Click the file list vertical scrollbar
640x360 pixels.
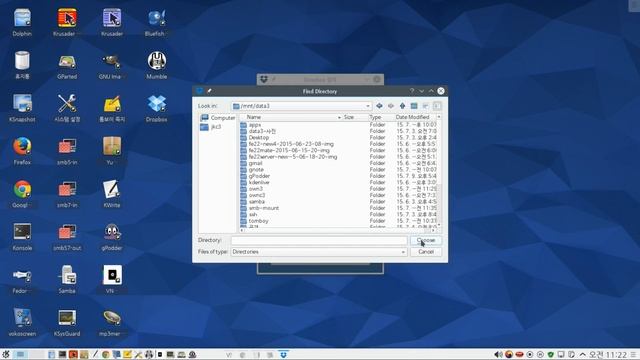coord(439,171)
